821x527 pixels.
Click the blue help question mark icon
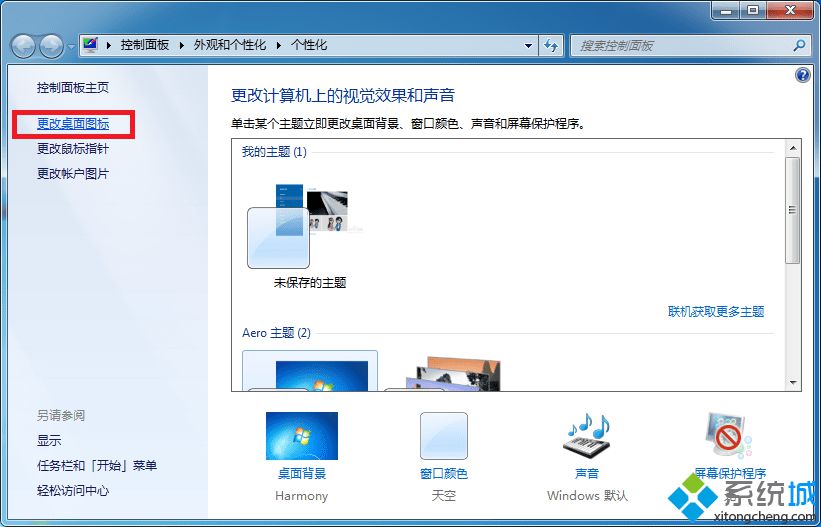click(x=801, y=75)
